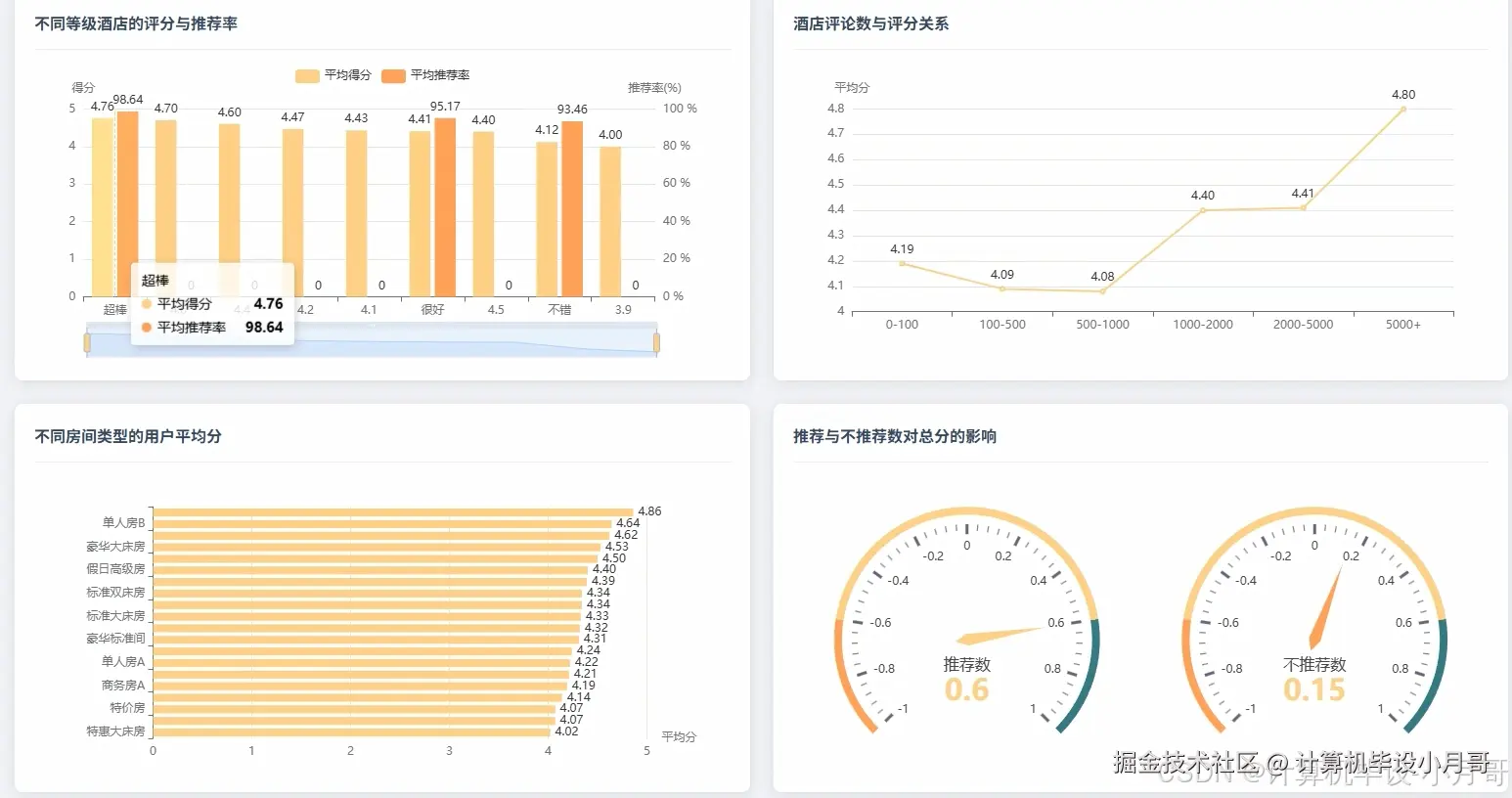This screenshot has height=798, width=1512.
Task: Toggle the 平均推荐率 legend item
Action: [x=425, y=75]
